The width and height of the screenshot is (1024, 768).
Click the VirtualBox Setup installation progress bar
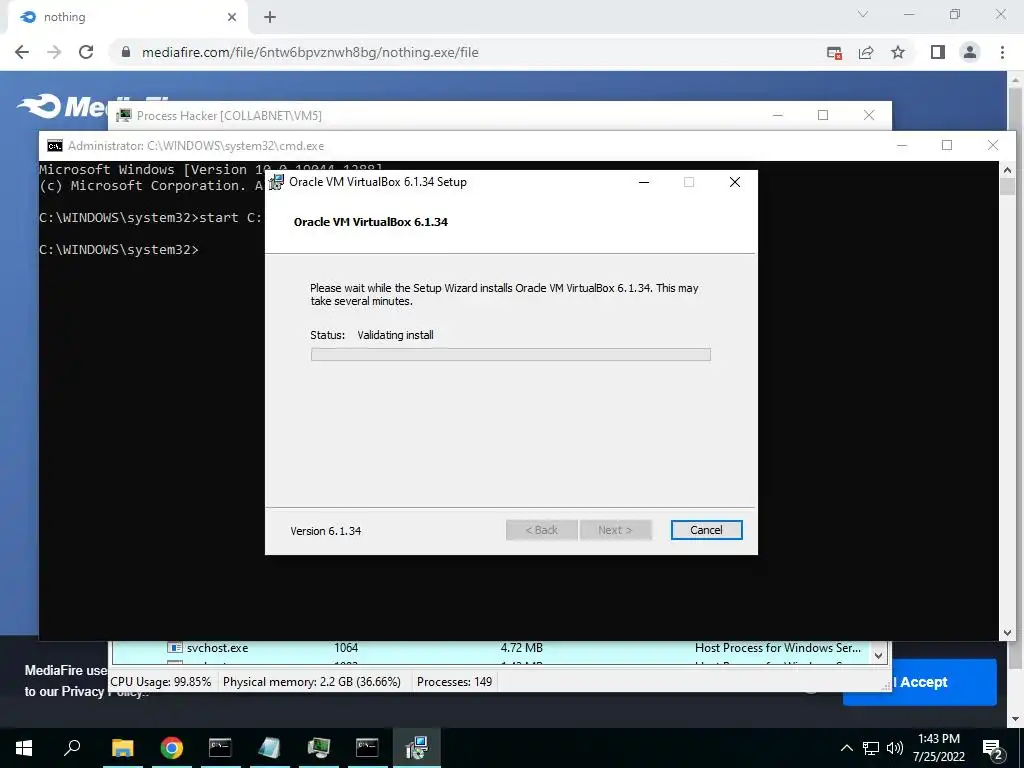tap(511, 355)
